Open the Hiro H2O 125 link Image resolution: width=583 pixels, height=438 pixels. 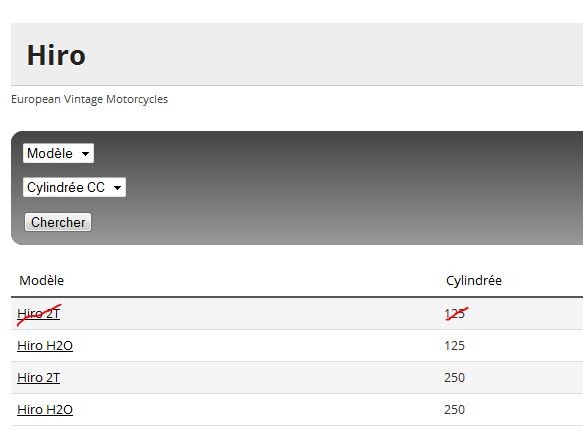[x=45, y=346]
